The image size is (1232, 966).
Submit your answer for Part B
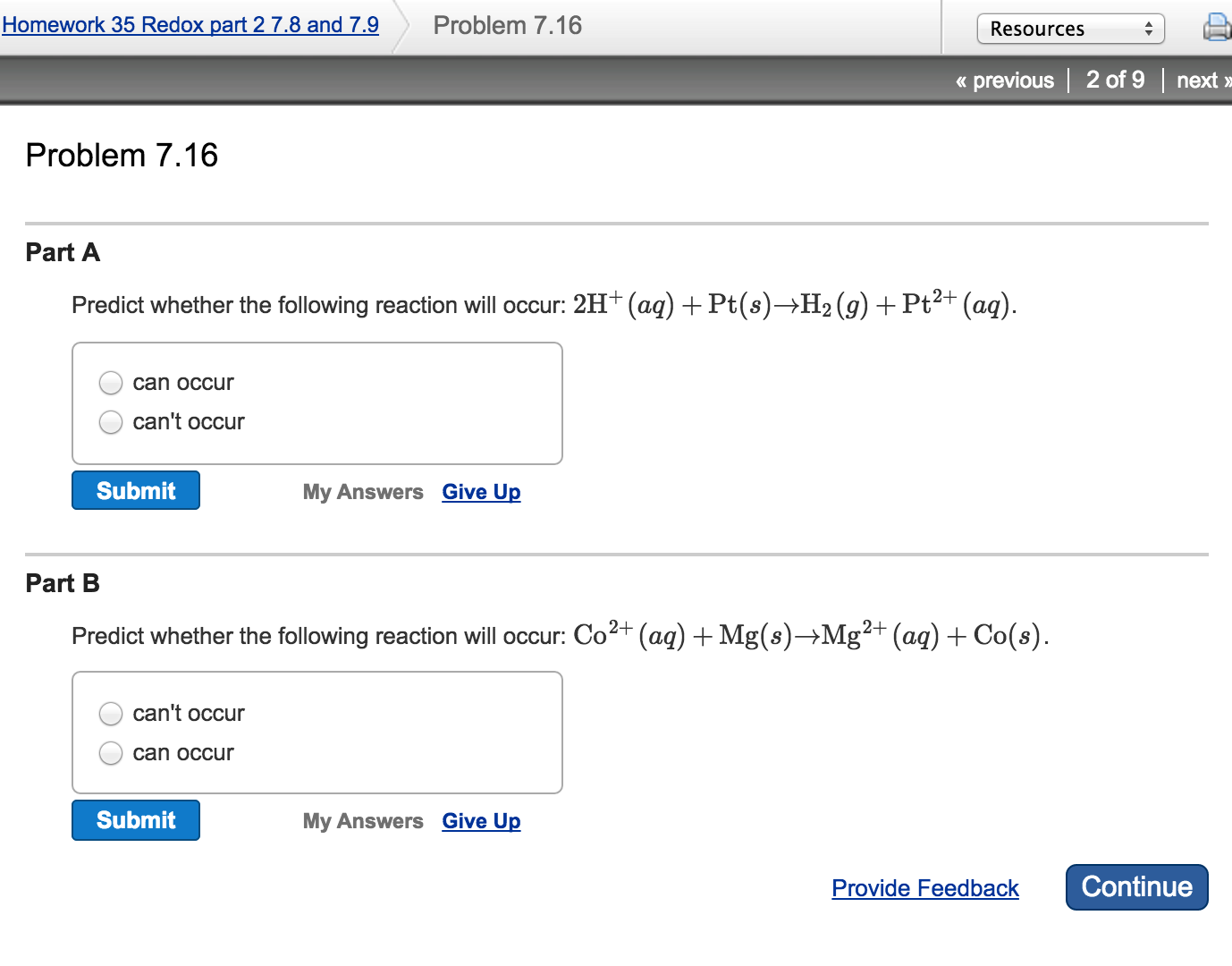135,820
